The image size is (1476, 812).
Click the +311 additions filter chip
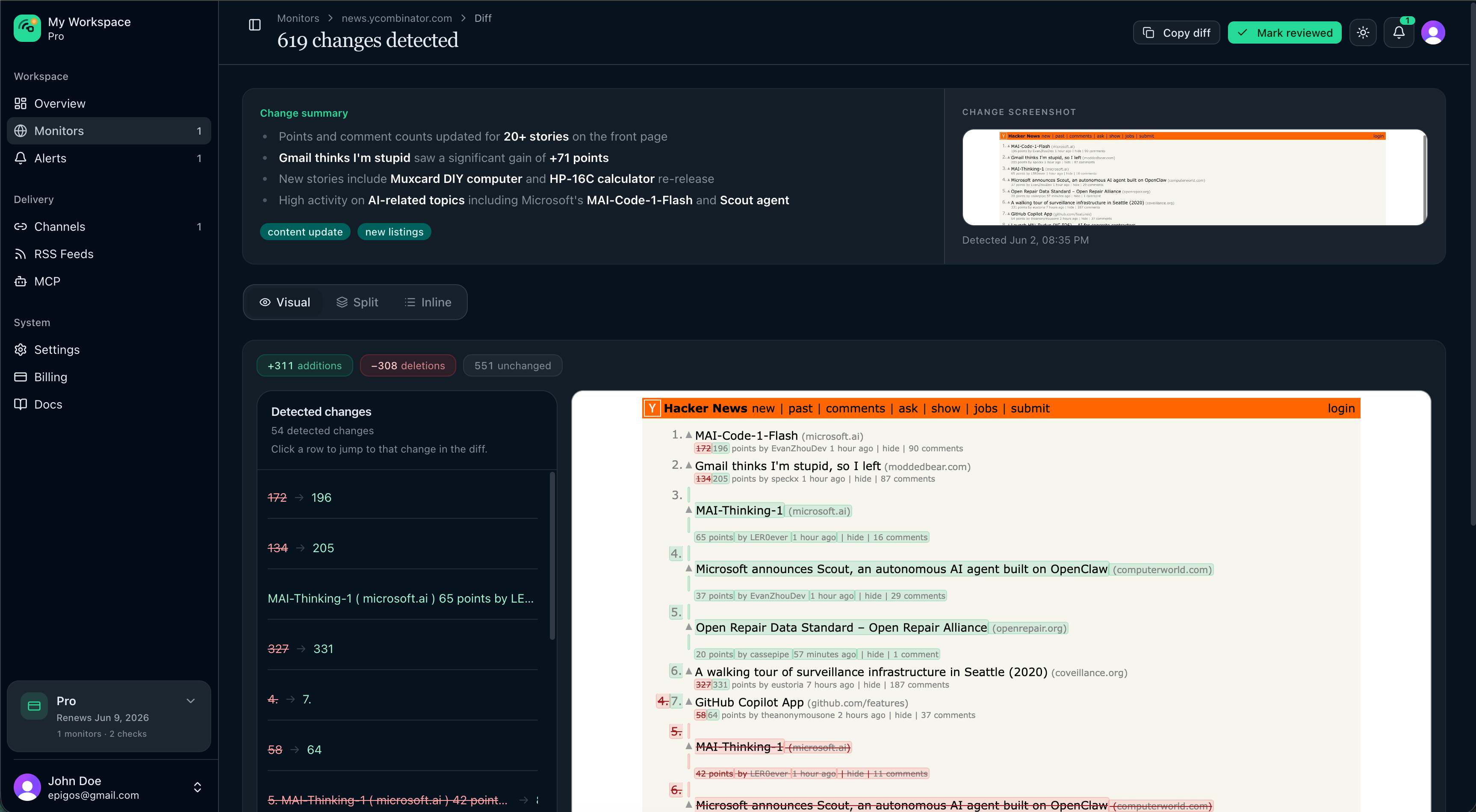tap(304, 366)
